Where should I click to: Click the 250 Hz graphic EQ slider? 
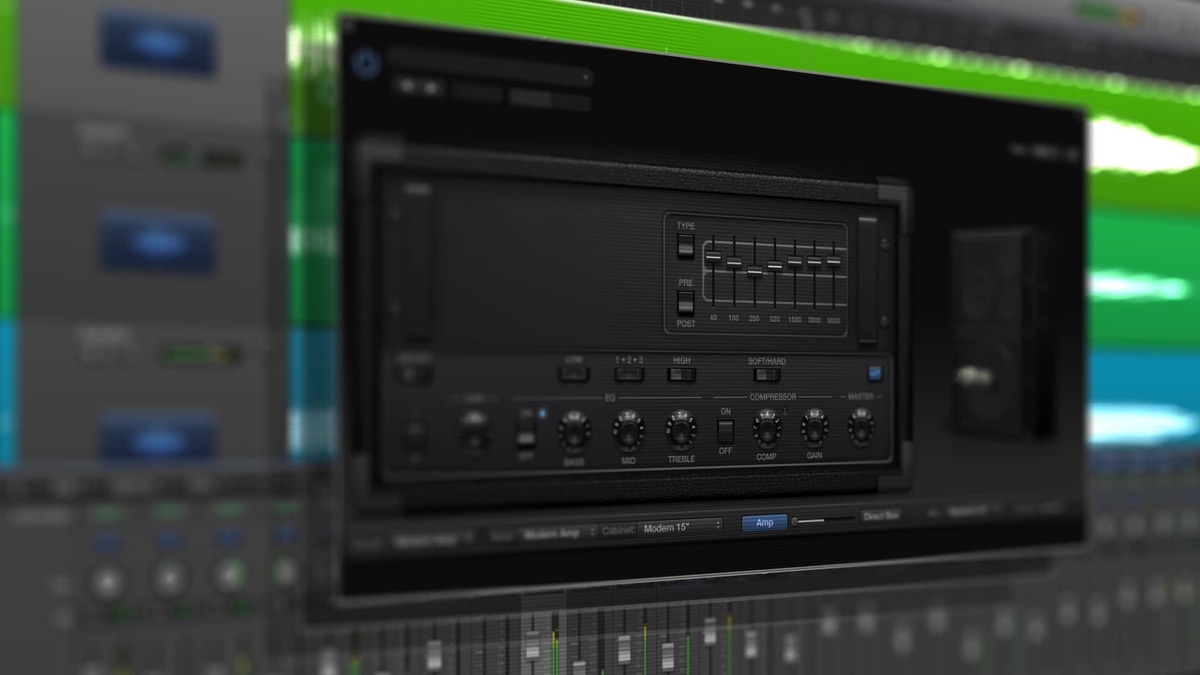(754, 271)
